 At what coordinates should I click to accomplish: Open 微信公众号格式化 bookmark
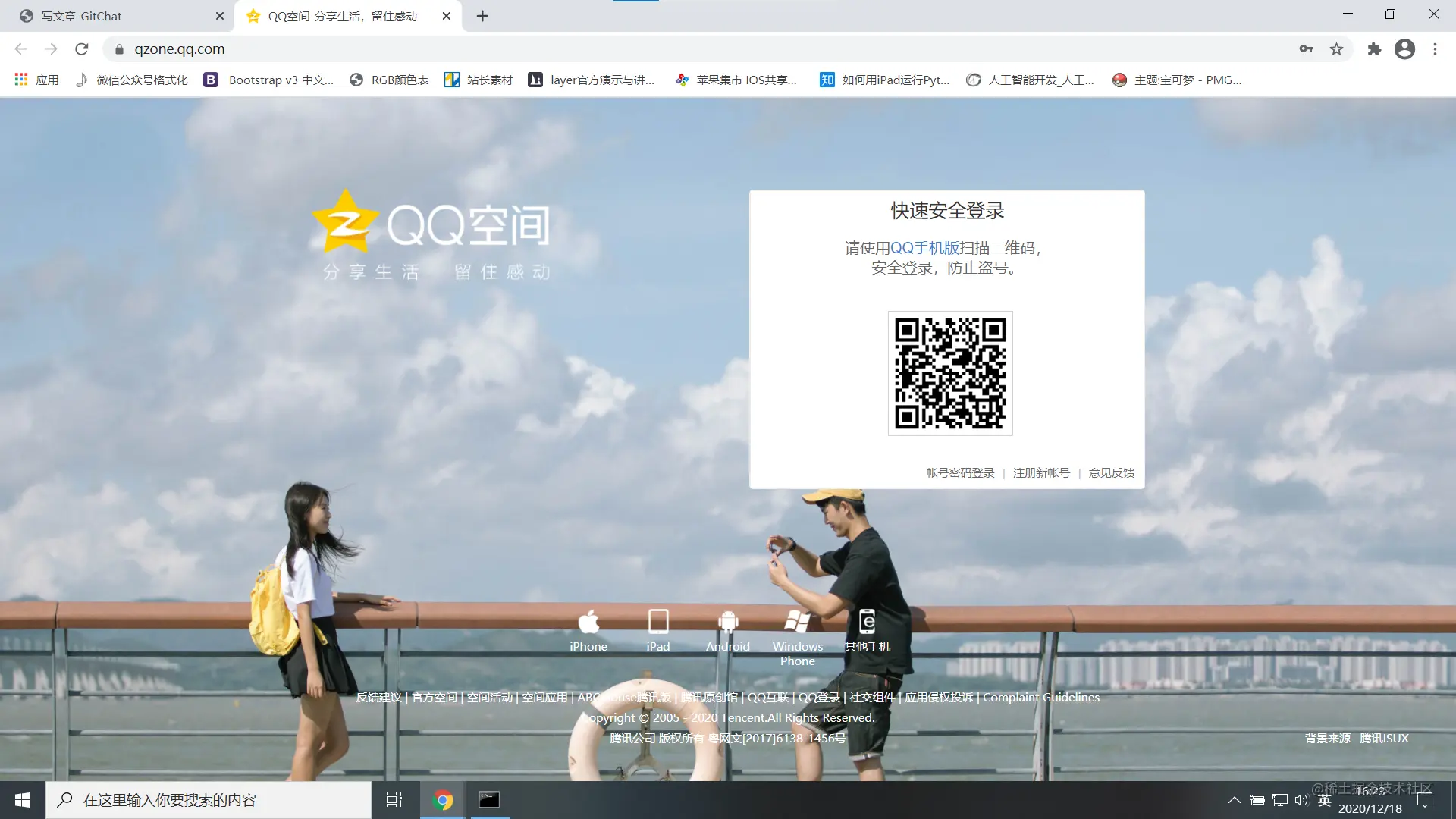coord(131,80)
